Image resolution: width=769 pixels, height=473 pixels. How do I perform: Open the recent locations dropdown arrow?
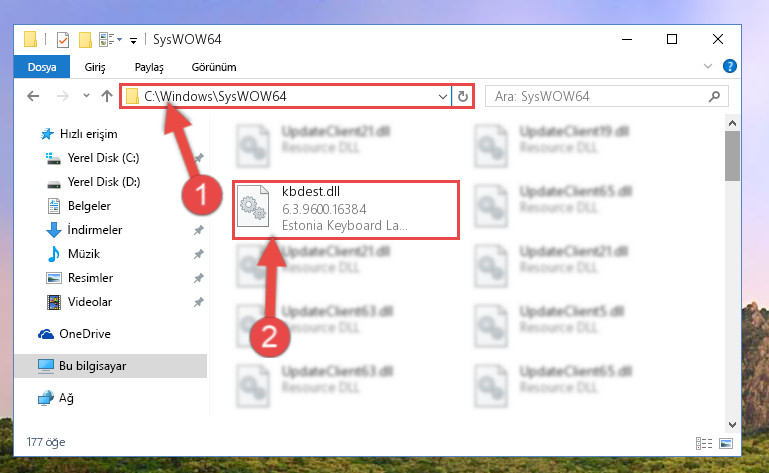point(86,96)
